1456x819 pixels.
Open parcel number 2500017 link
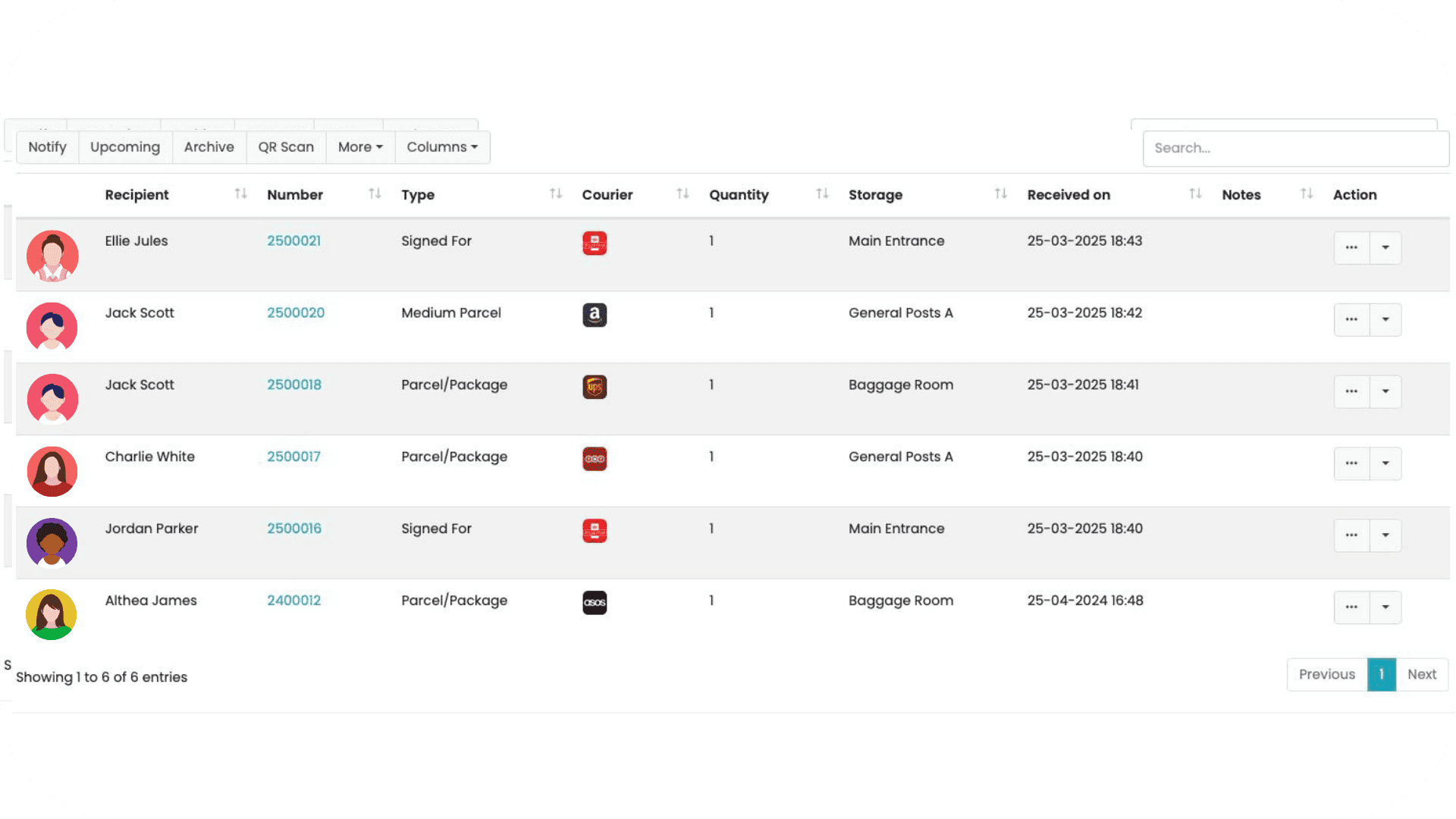[293, 457]
